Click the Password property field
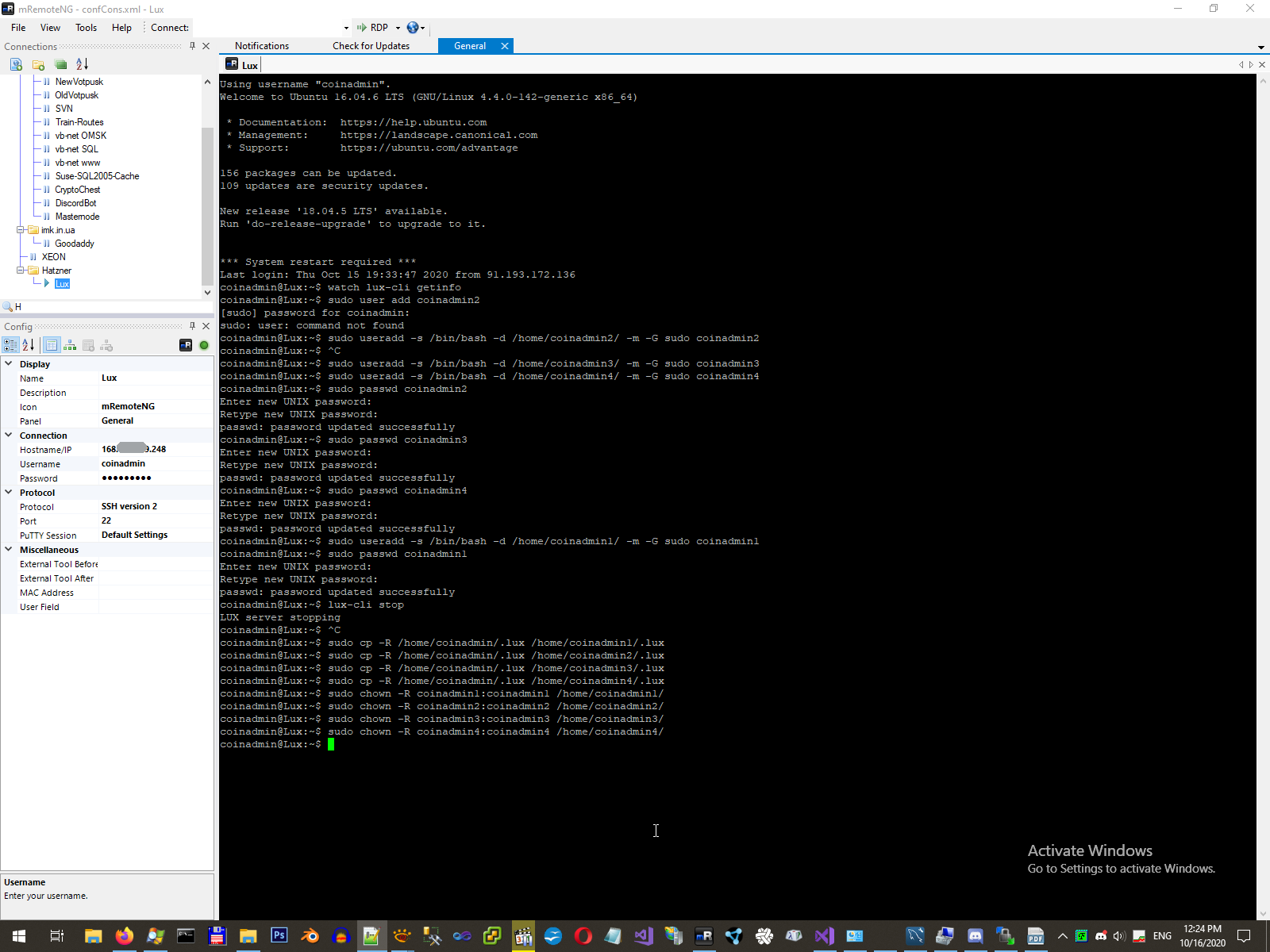 (156, 478)
